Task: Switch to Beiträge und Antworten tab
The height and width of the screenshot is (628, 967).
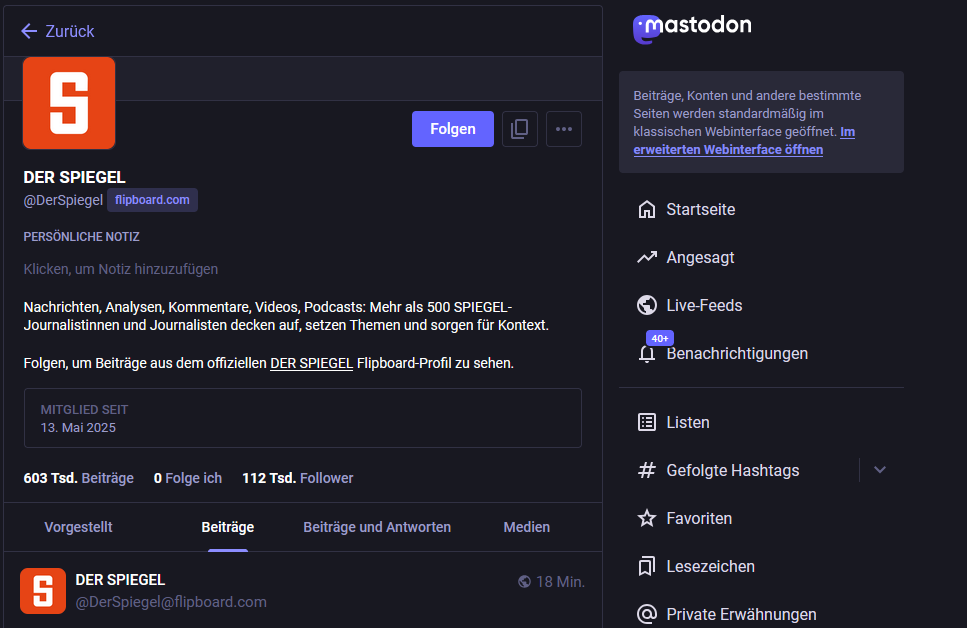Action: coord(377,527)
